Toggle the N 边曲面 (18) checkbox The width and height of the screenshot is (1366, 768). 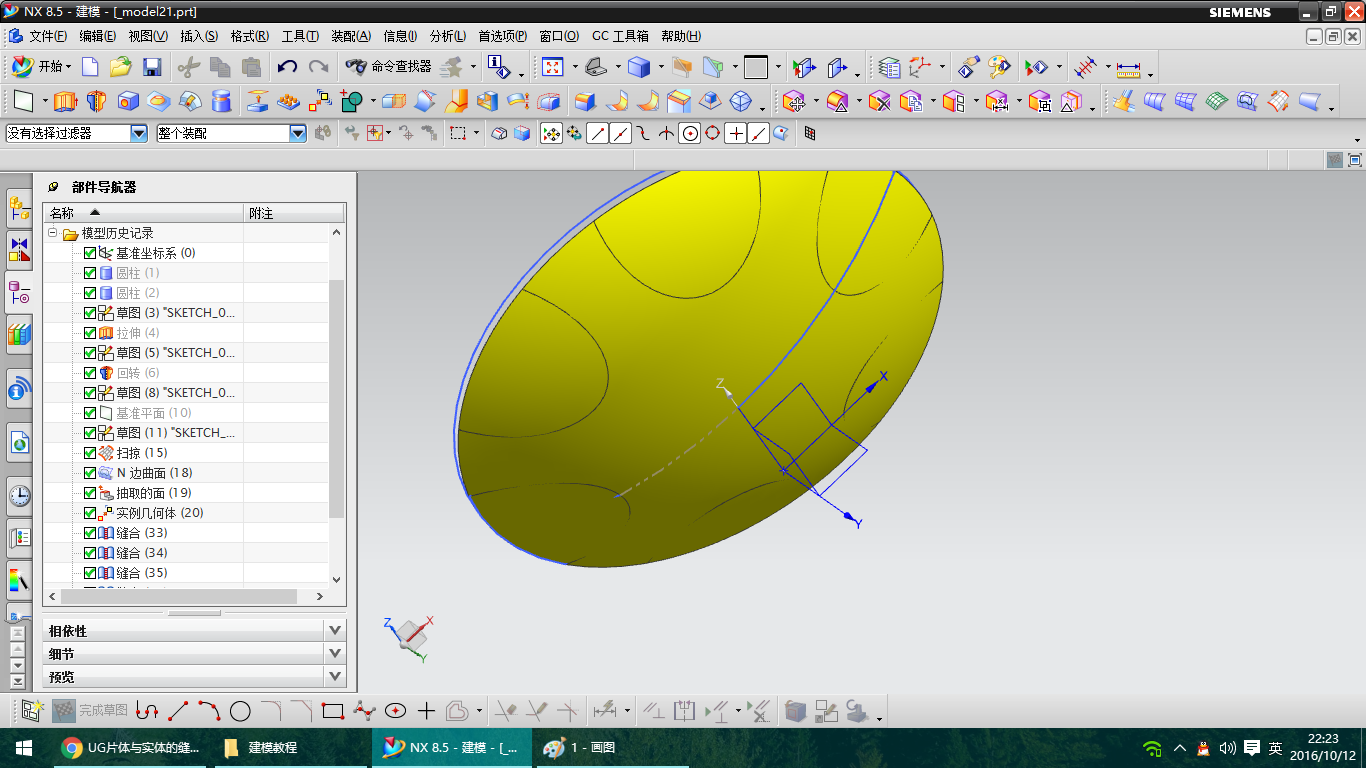(x=90, y=473)
